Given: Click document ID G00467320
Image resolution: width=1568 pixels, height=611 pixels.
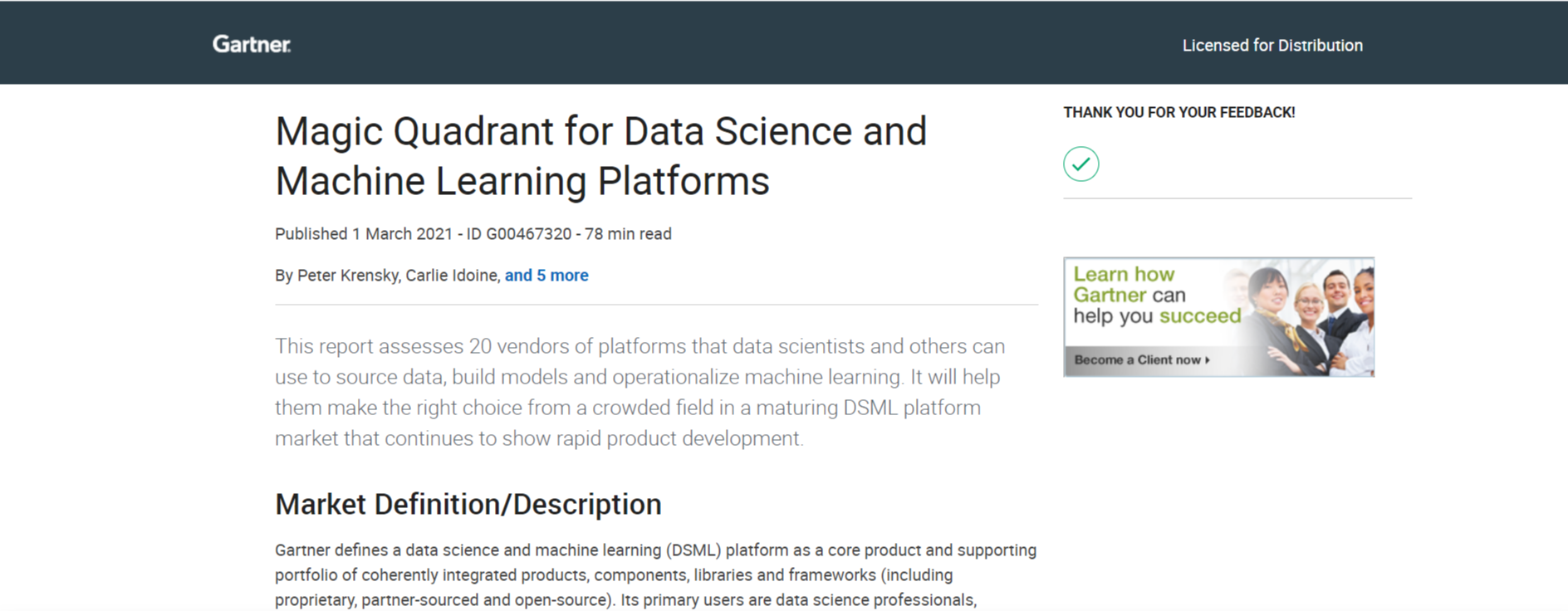Looking at the screenshot, I should [x=528, y=234].
